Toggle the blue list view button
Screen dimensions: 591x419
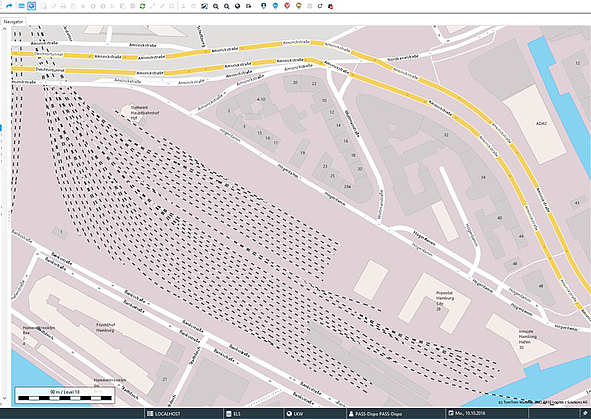21,6
